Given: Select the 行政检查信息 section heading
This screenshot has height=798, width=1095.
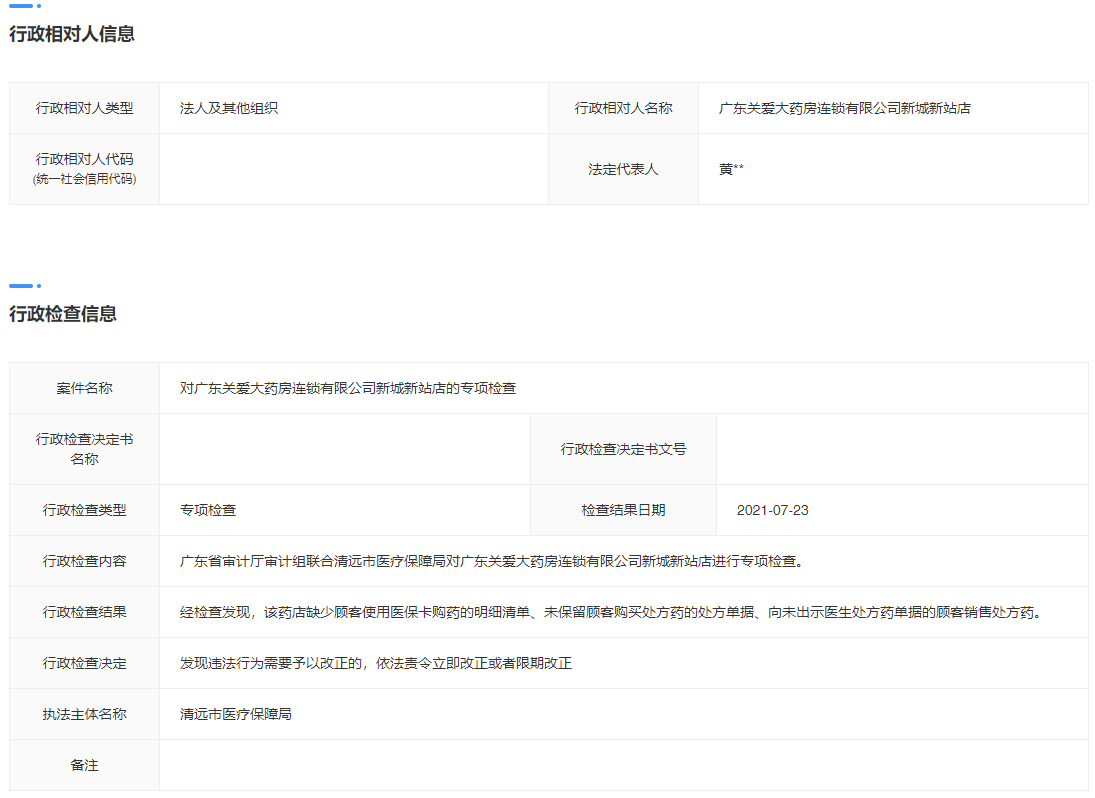Looking at the screenshot, I should point(63,314).
